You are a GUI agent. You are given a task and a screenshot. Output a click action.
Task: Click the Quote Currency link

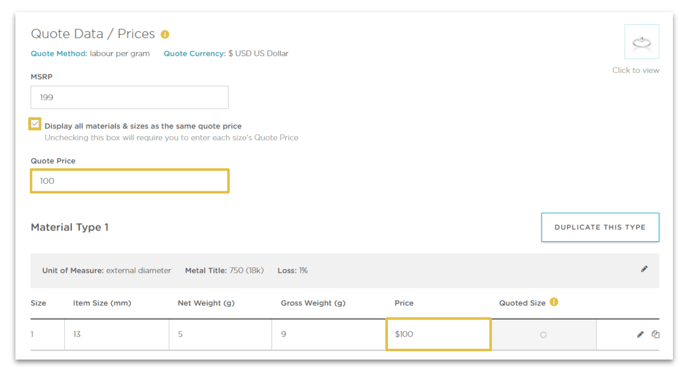click(195, 54)
